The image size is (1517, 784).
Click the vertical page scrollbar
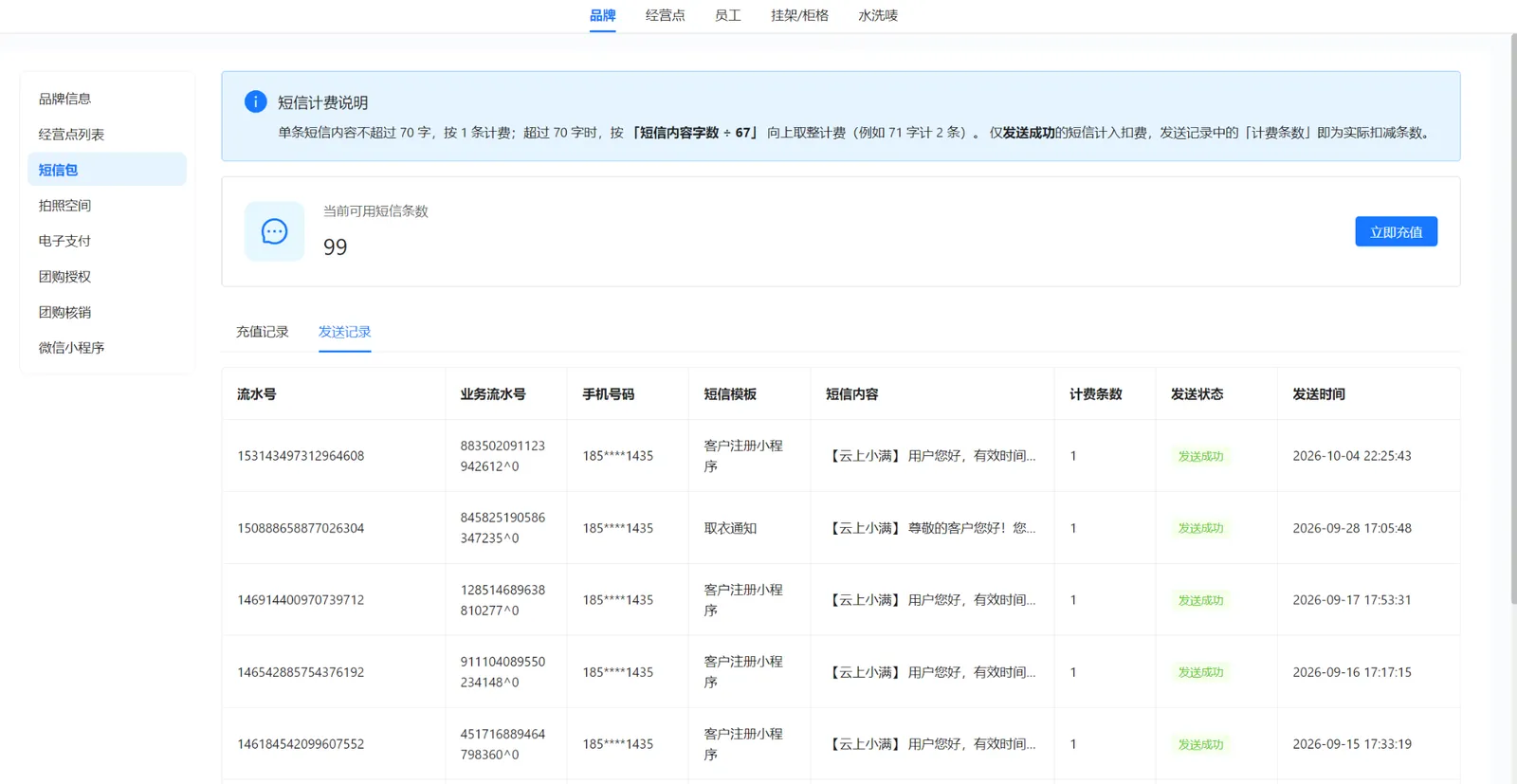pos(1512,319)
